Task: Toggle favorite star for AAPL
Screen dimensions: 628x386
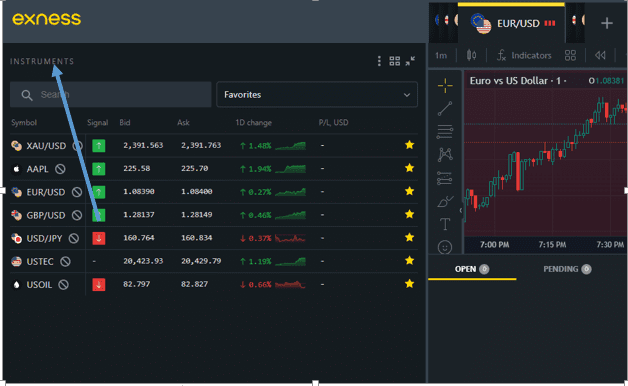Action: pos(409,168)
